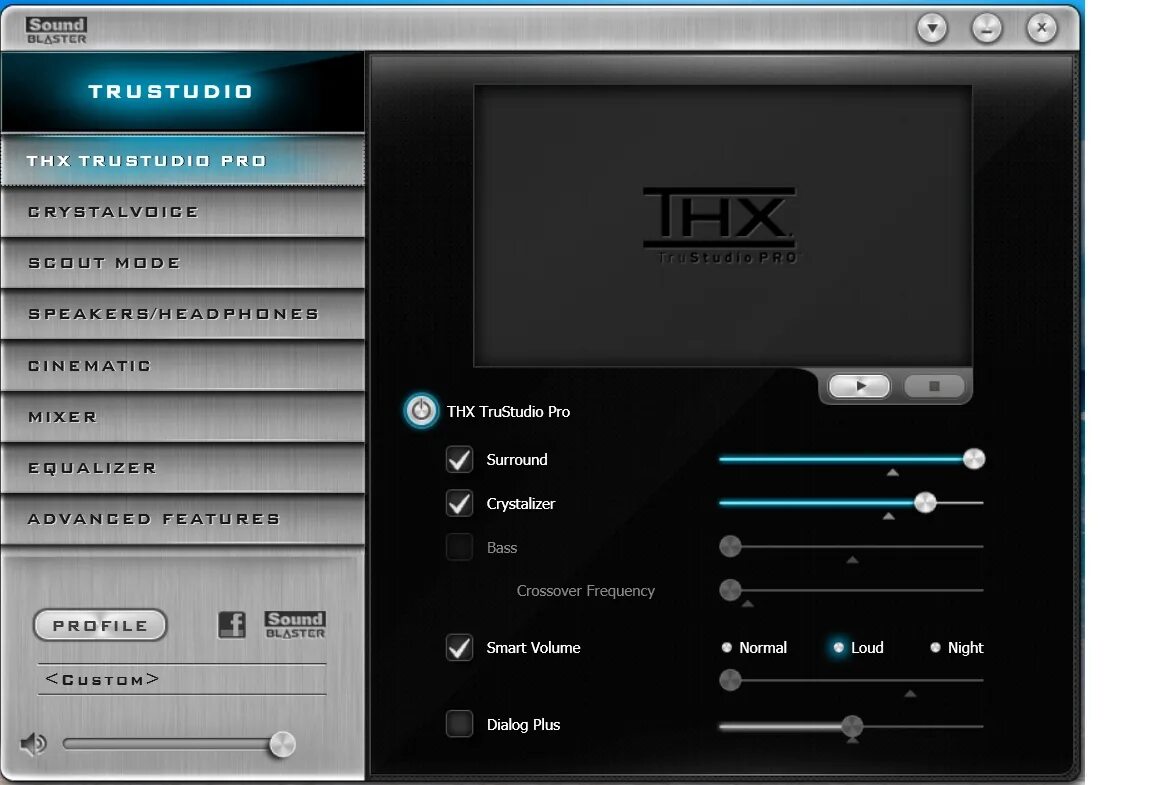Close the Sound Blaster control panel

(1042, 29)
